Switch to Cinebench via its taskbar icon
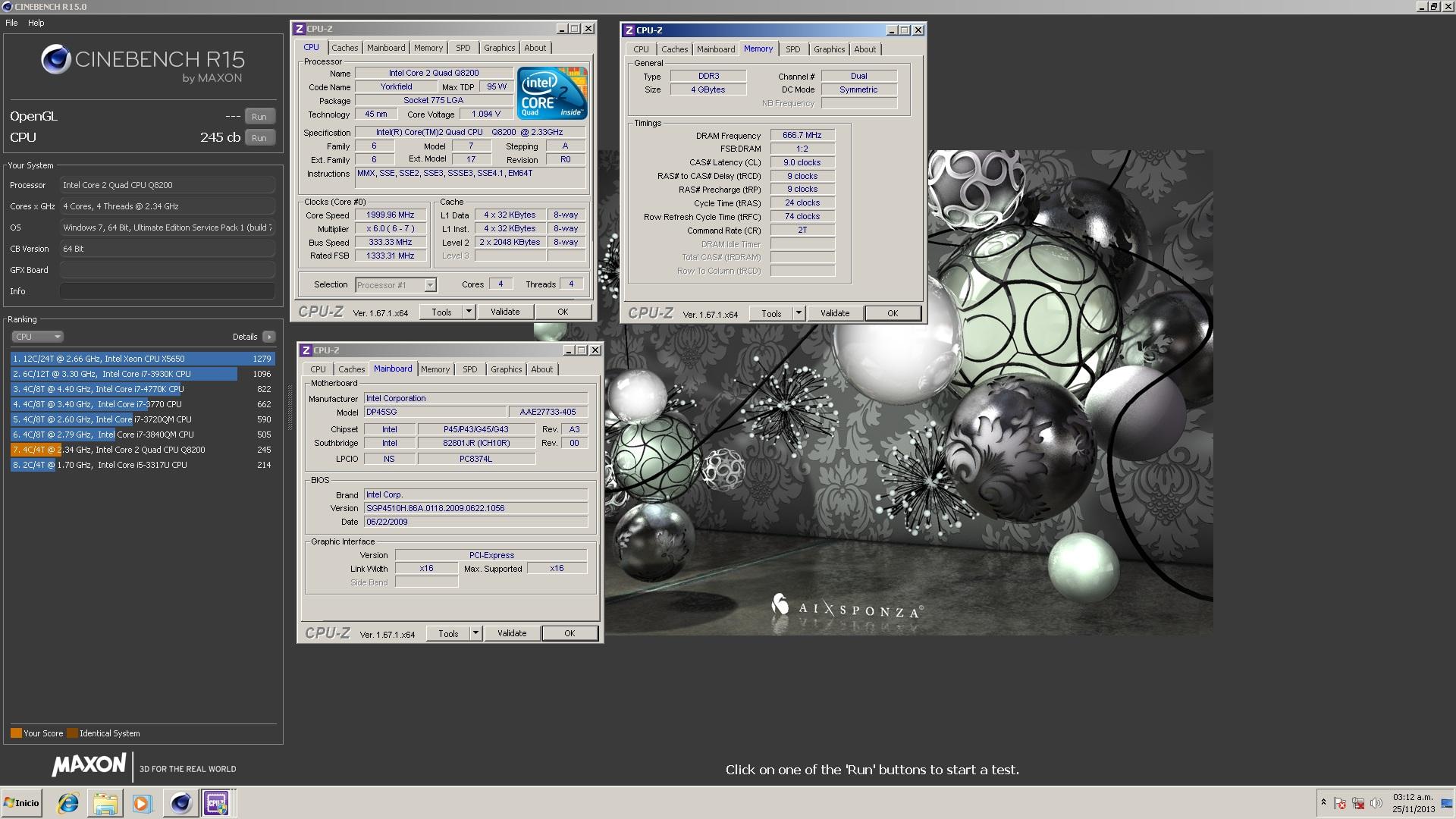Image resolution: width=1456 pixels, height=819 pixels. tap(180, 803)
